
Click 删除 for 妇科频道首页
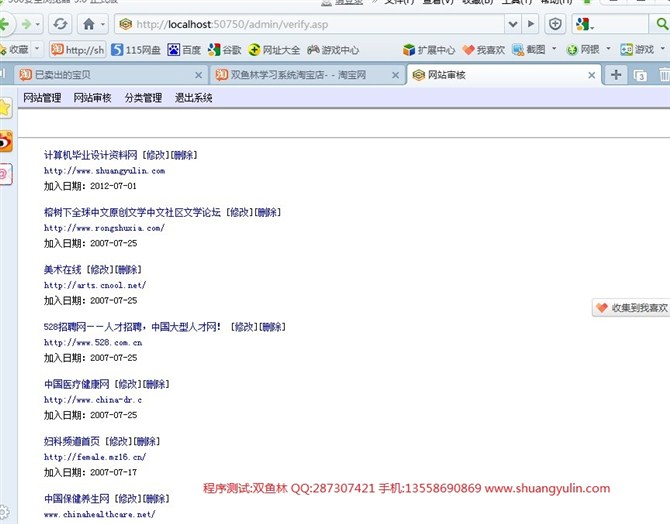(146, 441)
